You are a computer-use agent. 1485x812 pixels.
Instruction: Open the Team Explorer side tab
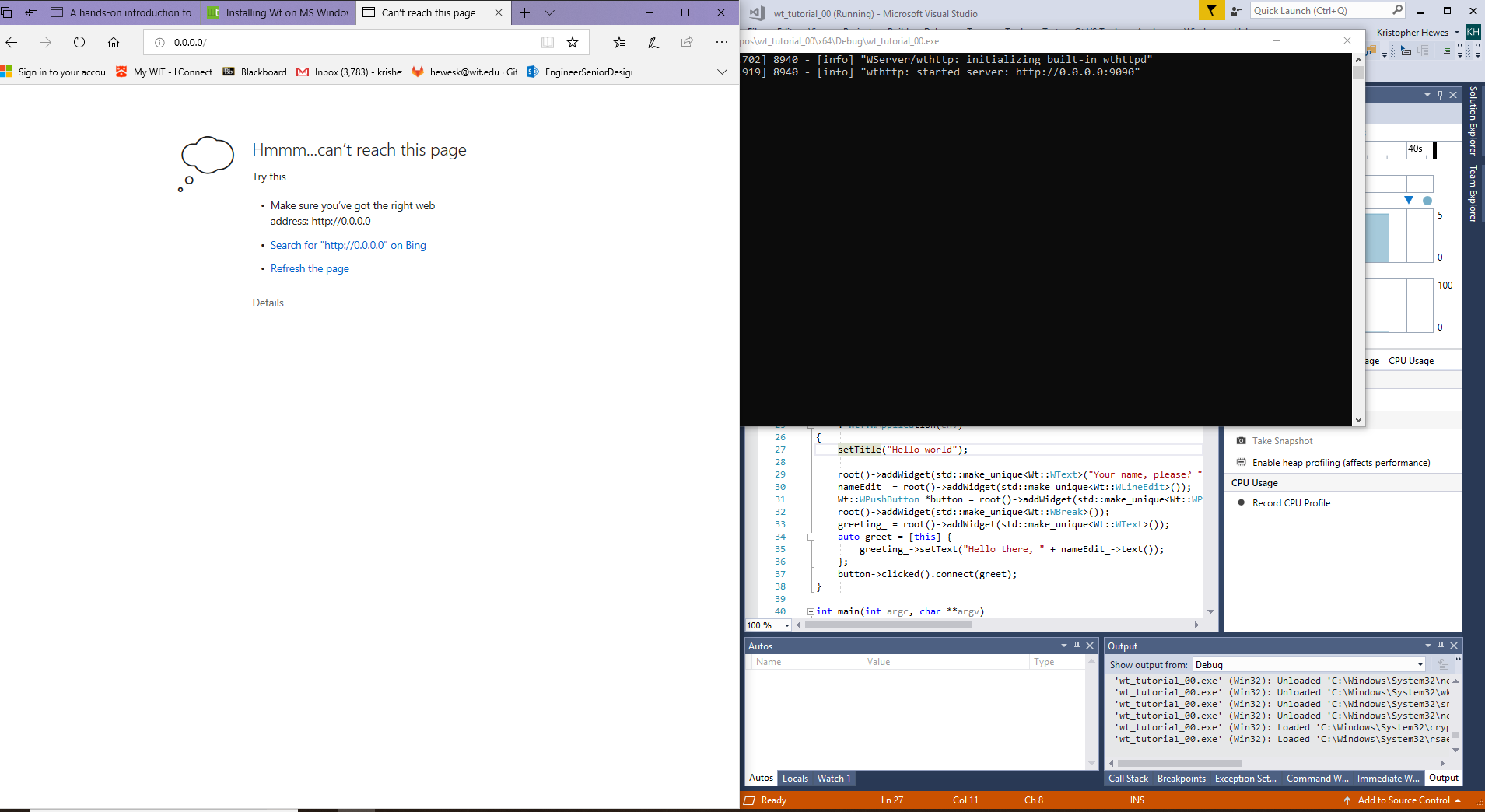pos(1473,194)
